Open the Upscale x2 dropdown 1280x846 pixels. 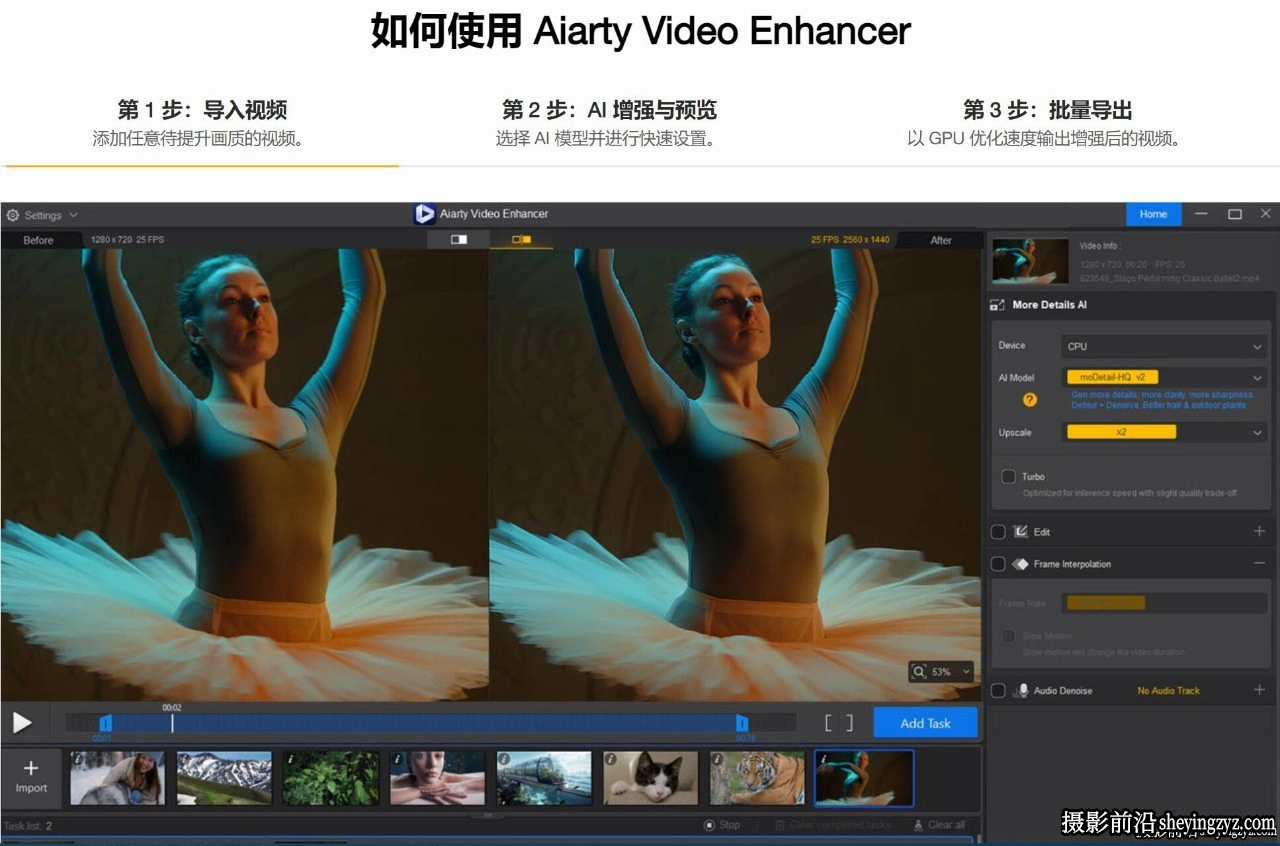pyautogui.click(x=1164, y=433)
